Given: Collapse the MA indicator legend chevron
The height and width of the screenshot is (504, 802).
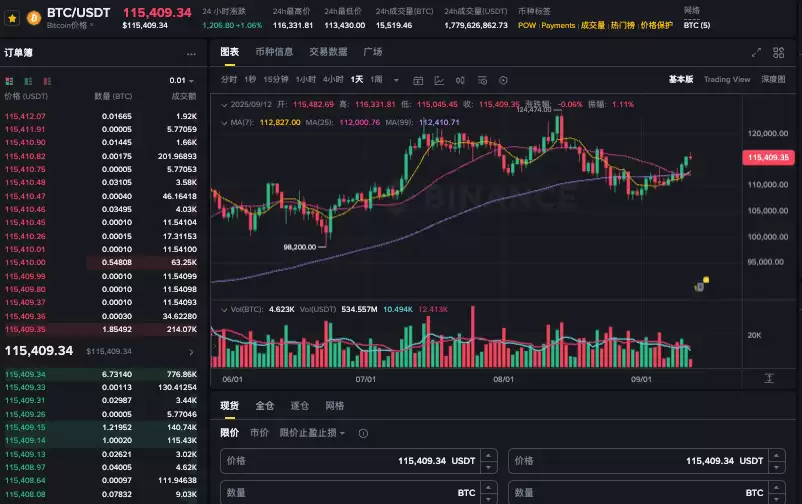Looking at the screenshot, I should (x=224, y=123).
